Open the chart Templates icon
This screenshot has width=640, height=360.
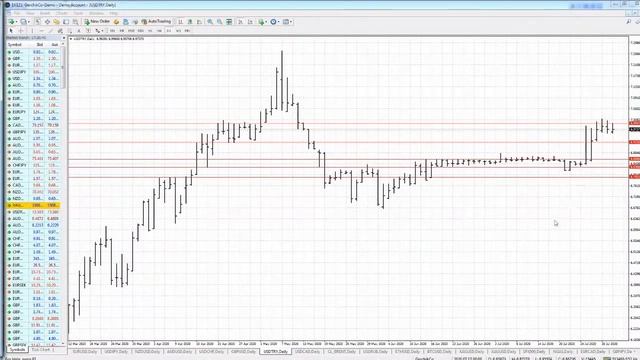(x=286, y=22)
